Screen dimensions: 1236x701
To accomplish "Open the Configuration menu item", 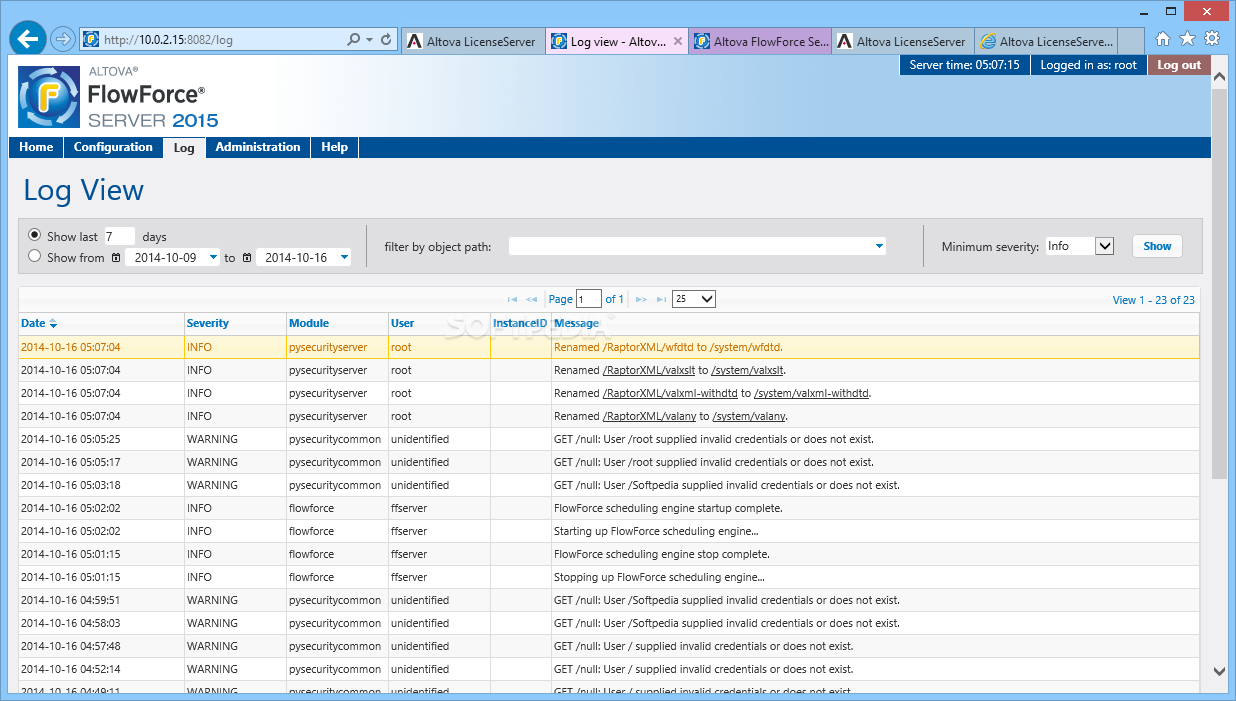I will click(113, 147).
